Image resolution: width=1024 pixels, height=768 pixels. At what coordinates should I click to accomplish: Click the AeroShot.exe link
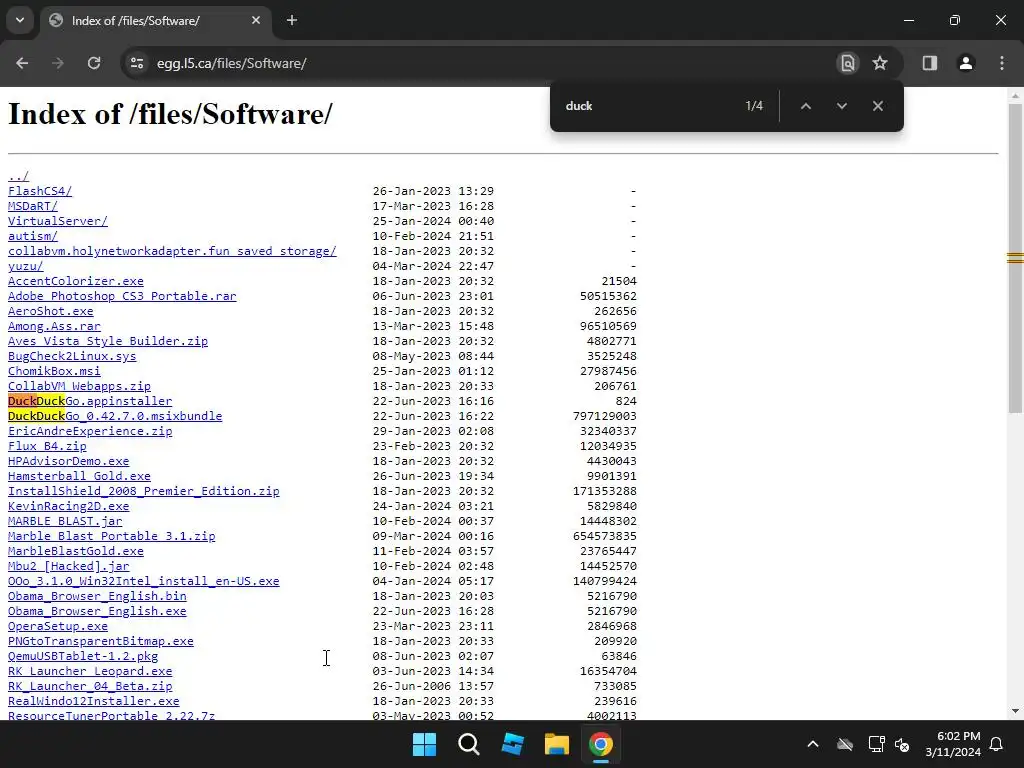click(51, 312)
